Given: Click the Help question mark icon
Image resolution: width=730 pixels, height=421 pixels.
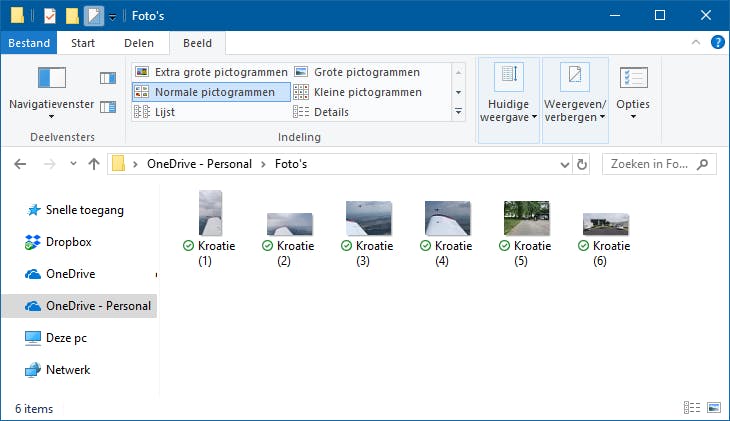Looking at the screenshot, I should [x=717, y=42].
